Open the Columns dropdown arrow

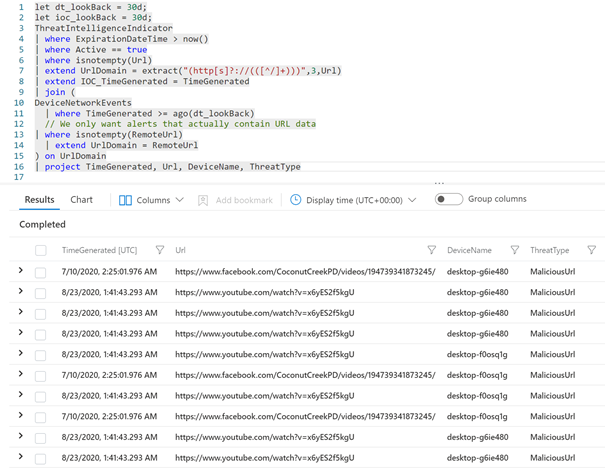180,200
